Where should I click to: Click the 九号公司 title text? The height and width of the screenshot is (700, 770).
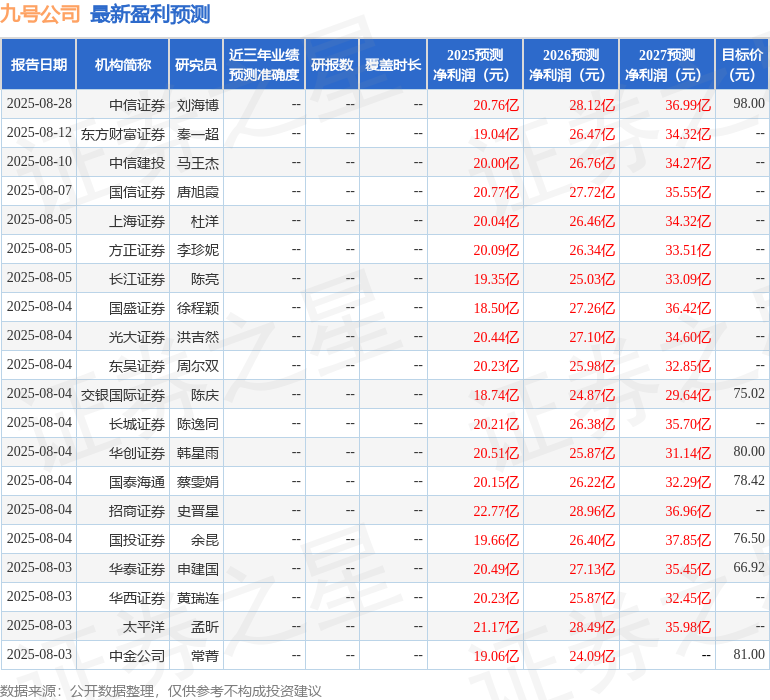[40, 14]
